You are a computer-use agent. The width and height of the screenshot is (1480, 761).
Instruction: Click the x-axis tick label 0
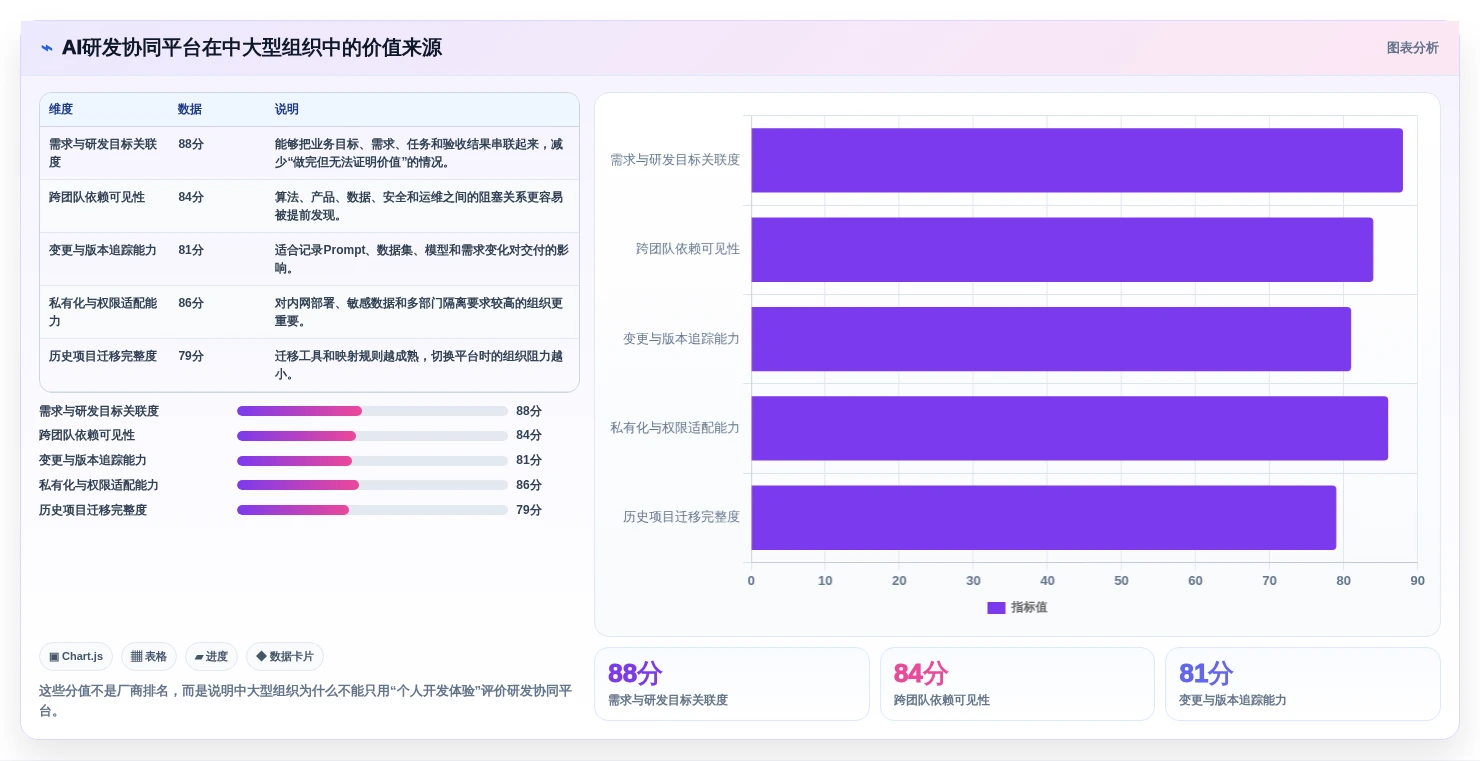(751, 581)
